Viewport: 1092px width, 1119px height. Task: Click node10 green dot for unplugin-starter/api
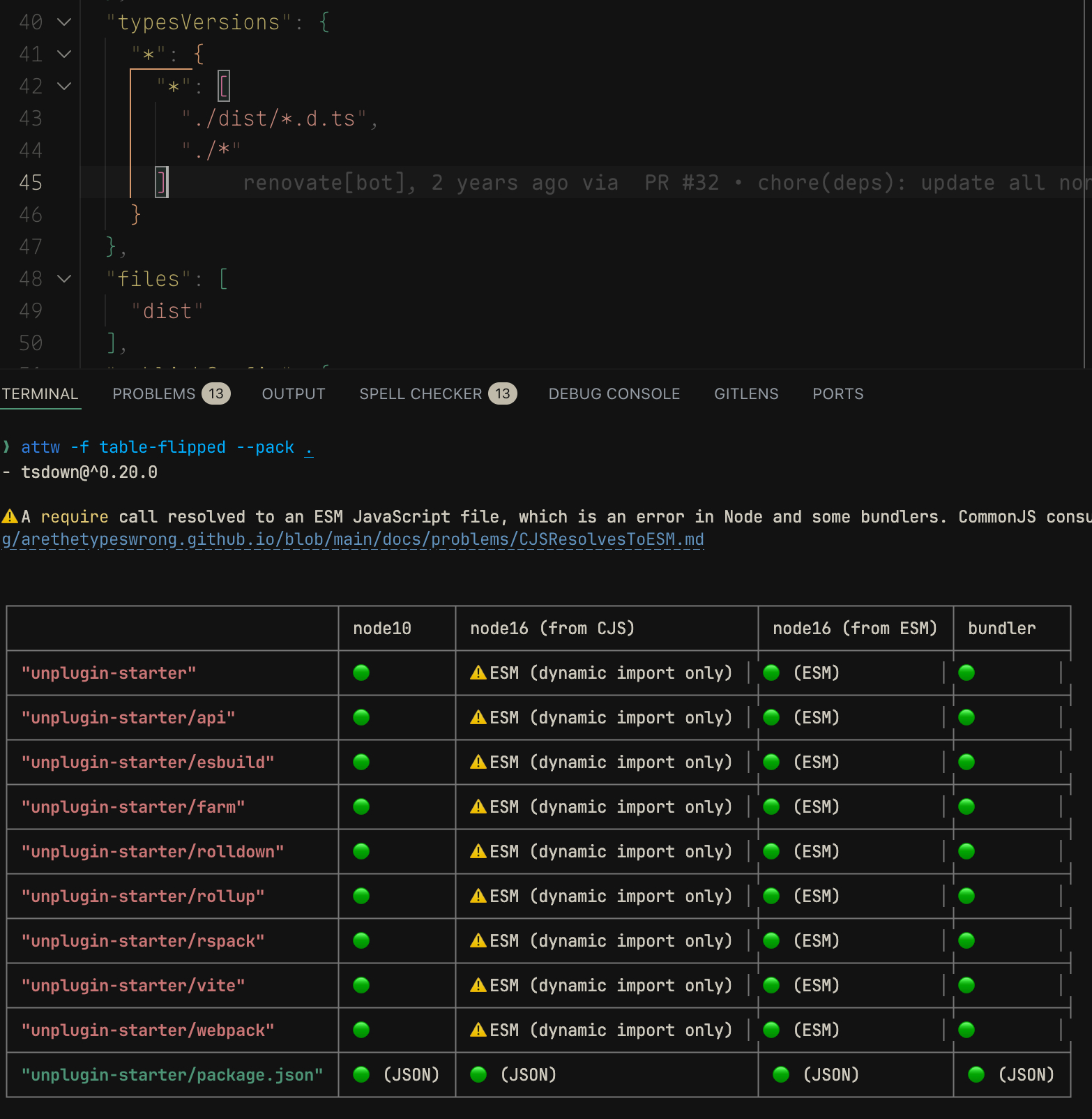point(361,717)
